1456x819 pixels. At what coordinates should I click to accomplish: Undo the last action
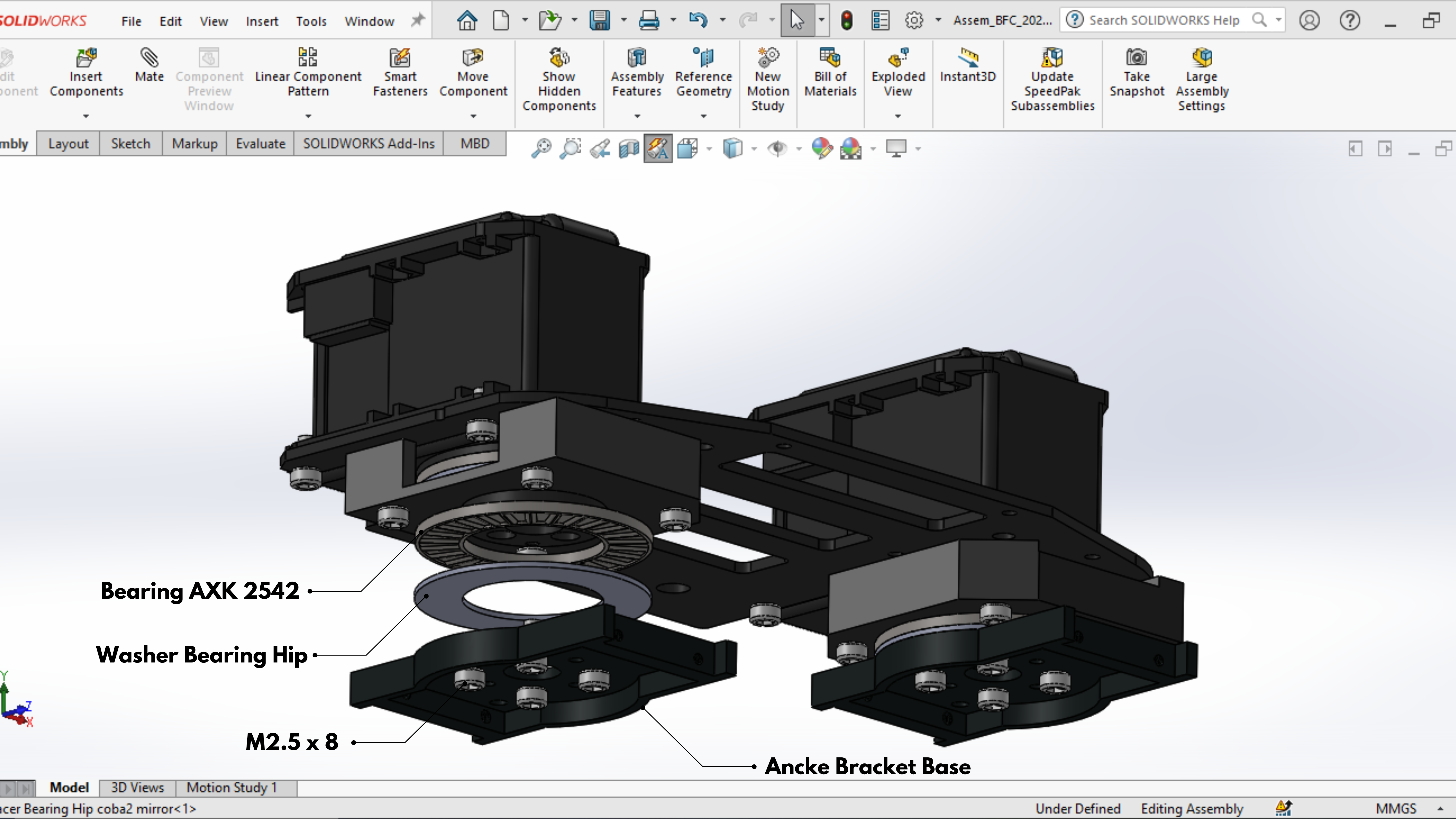tap(699, 21)
